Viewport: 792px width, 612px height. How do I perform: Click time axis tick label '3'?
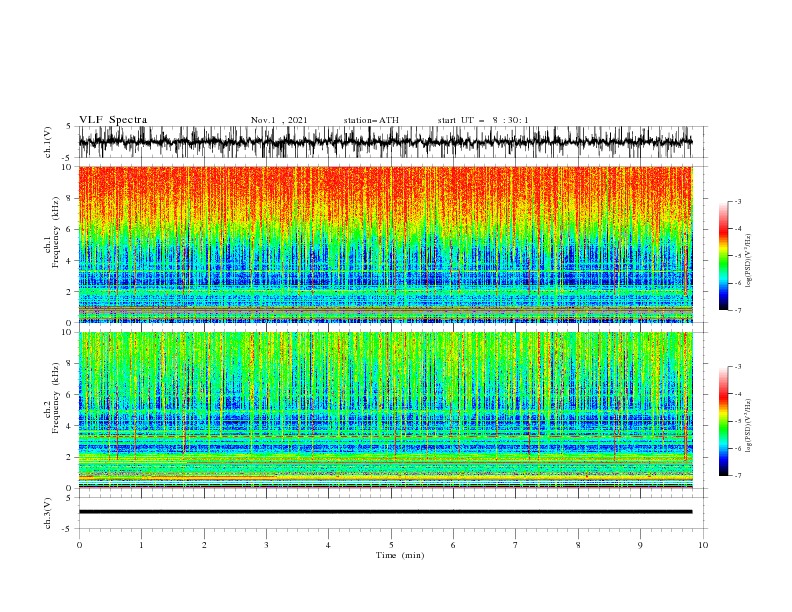pyautogui.click(x=266, y=545)
